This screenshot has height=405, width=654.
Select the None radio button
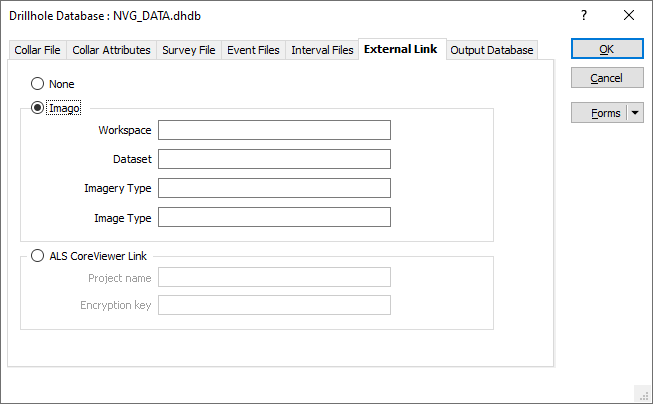point(38,84)
